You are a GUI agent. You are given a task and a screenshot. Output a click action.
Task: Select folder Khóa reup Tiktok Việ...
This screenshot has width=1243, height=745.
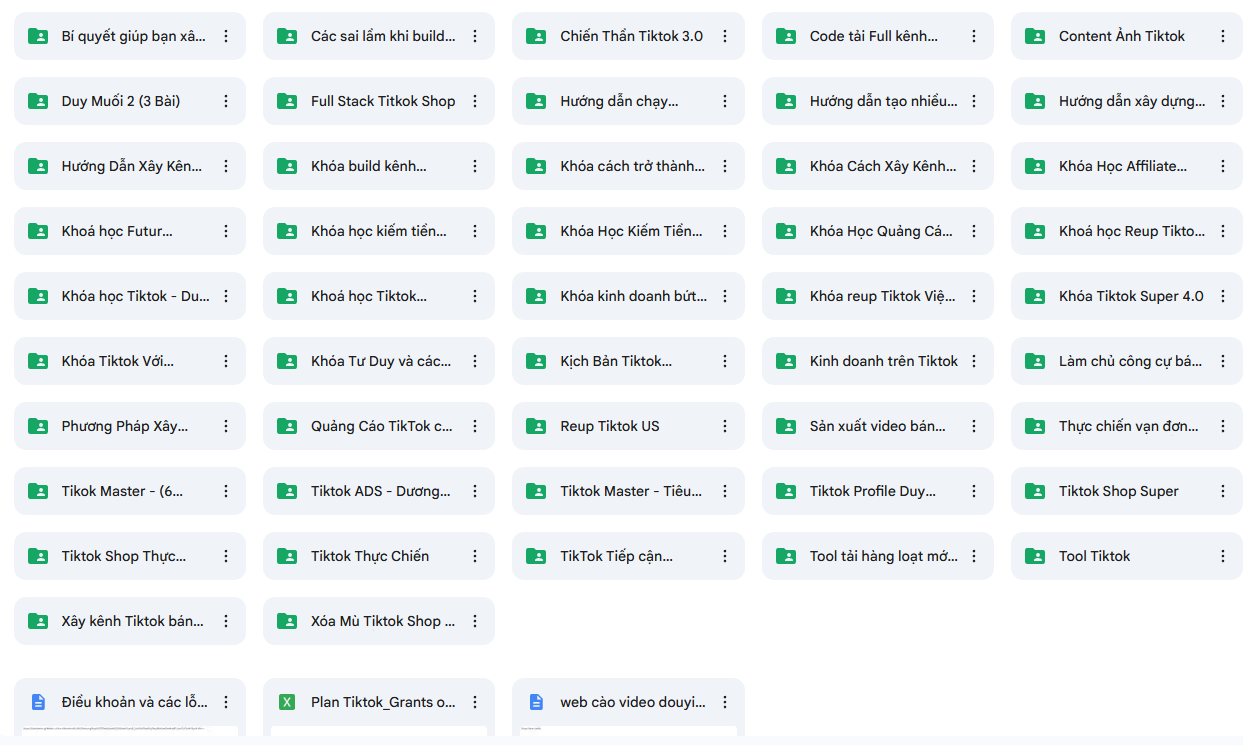[878, 296]
